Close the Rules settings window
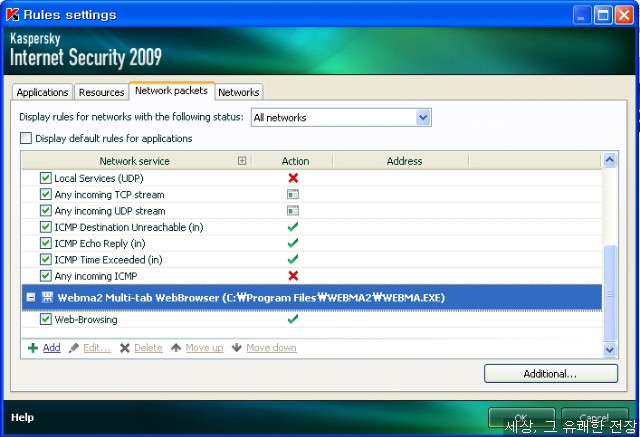Screen dimensions: 640x437 tap(624, 15)
